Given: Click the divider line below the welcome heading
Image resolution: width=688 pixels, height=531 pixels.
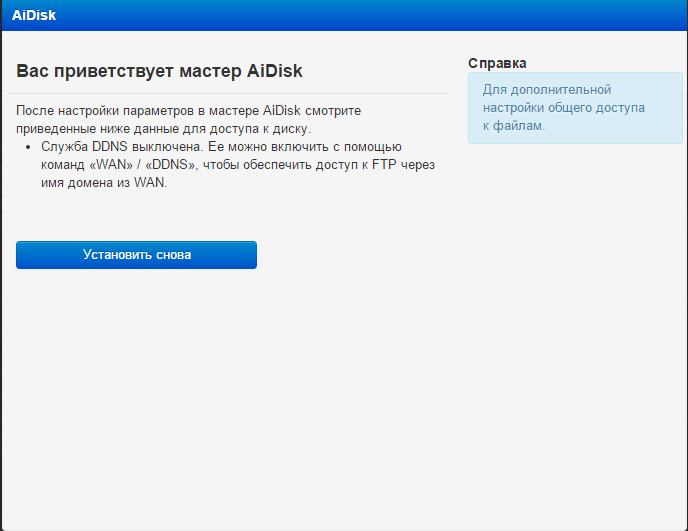Looking at the screenshot, I should (230, 93).
